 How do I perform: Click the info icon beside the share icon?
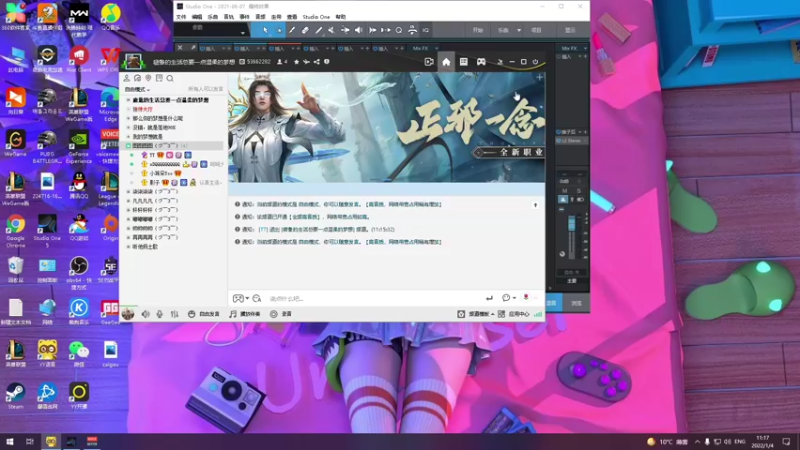coord(327,62)
